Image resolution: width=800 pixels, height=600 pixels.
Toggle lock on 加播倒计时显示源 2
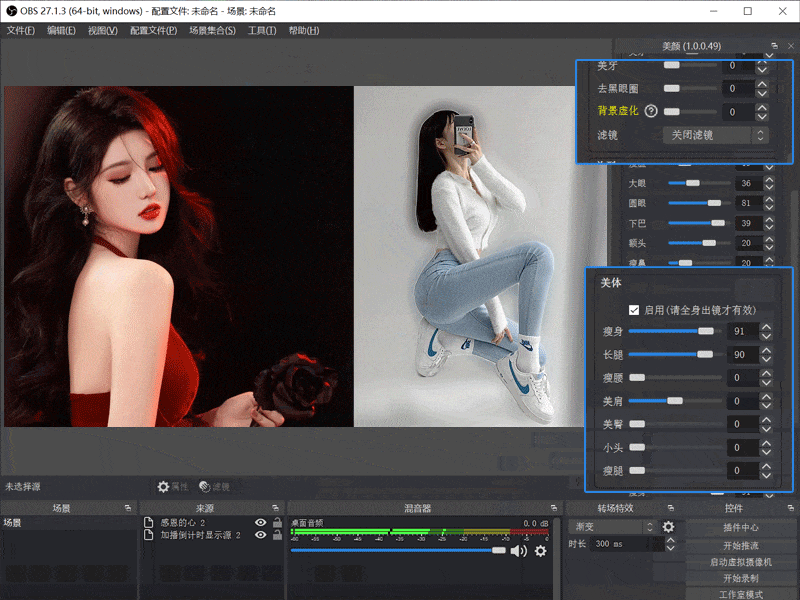[x=277, y=535]
